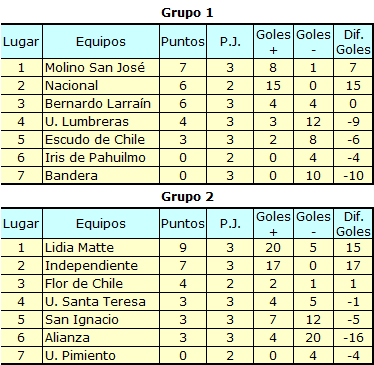Viewport: 374px width, 365px height.
Task: Click the Grupo 1 title
Action: point(187,13)
